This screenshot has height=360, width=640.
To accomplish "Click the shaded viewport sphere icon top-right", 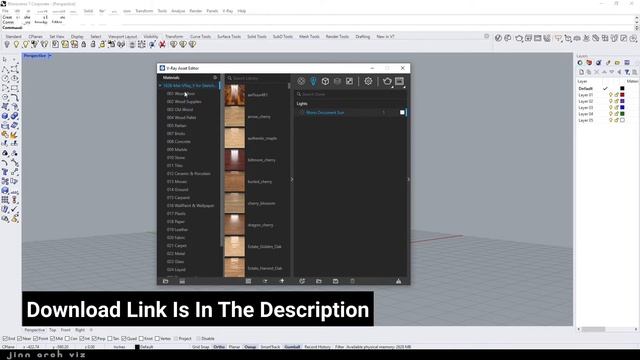I will pos(498,38).
